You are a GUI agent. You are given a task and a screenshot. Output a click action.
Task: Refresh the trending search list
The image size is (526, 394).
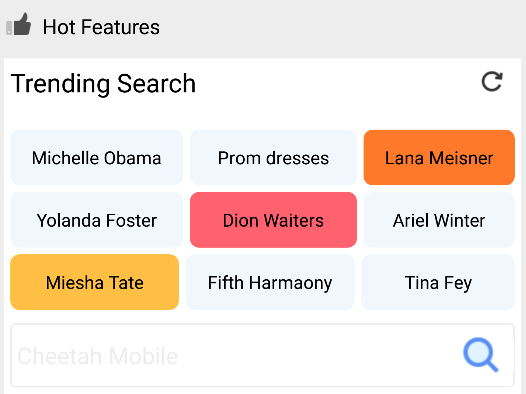[x=492, y=81]
